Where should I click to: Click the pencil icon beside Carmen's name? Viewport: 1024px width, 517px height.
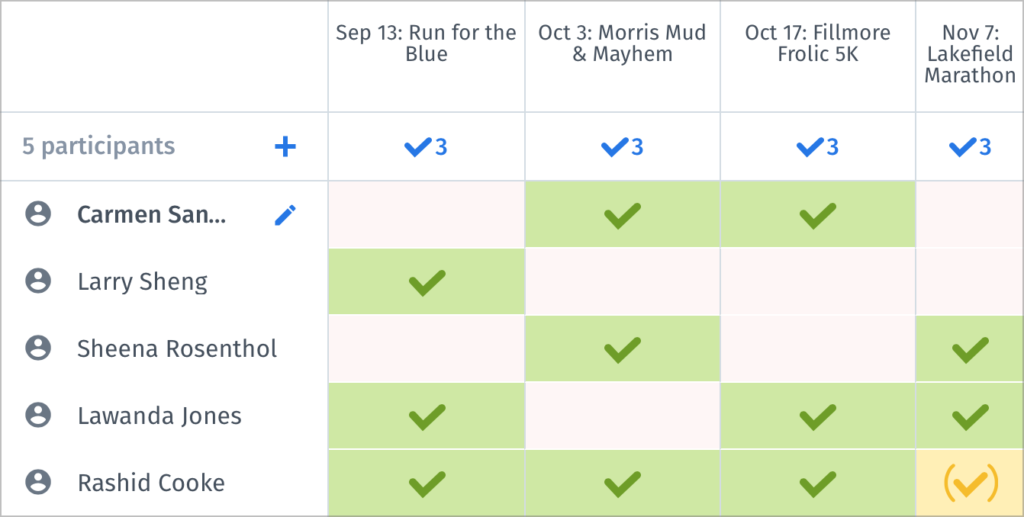(285, 215)
